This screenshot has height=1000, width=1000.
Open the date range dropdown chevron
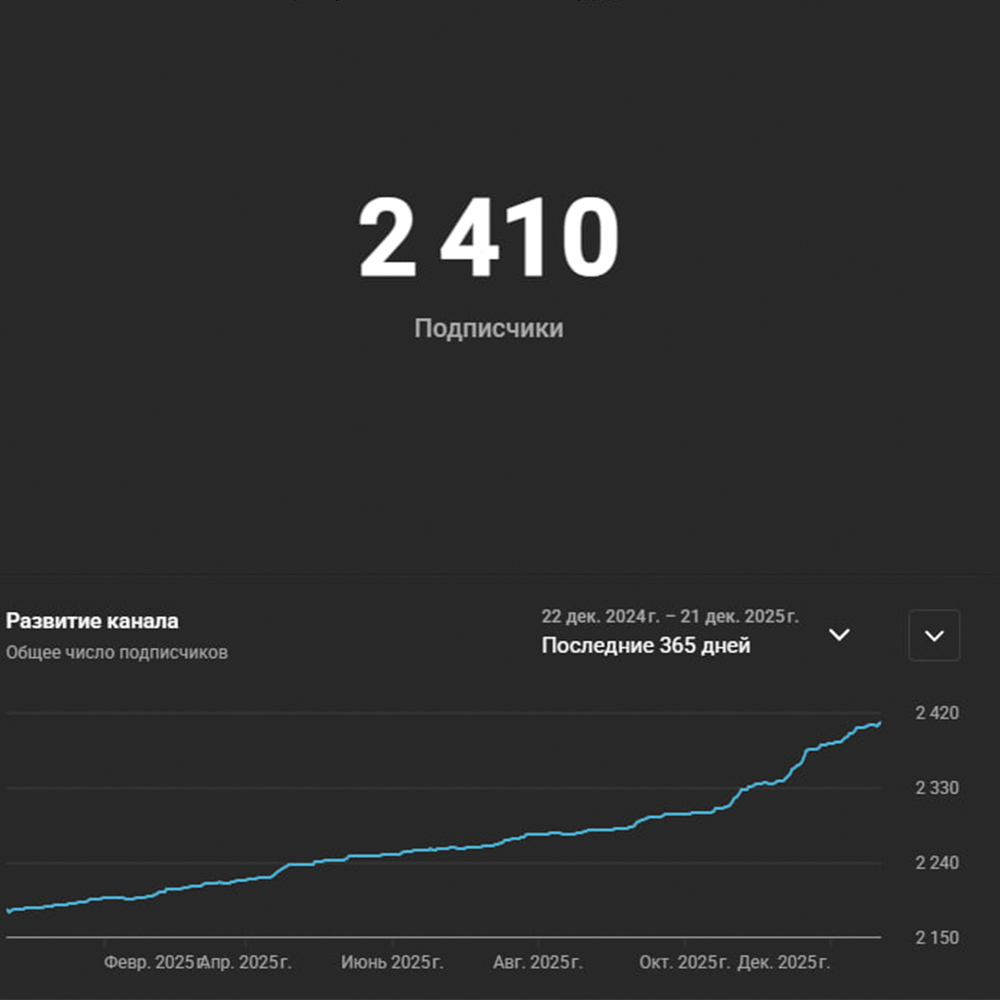click(x=840, y=635)
